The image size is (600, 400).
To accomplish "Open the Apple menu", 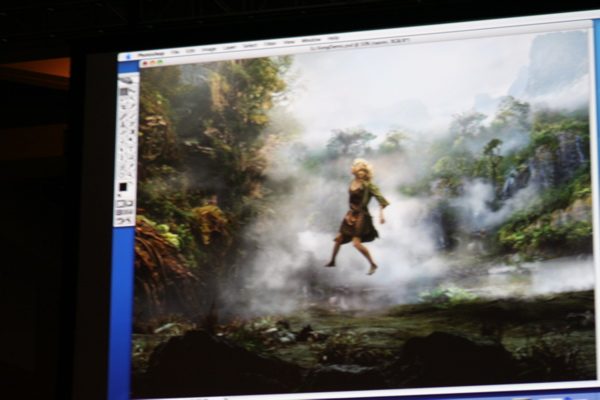I will 129,56.
